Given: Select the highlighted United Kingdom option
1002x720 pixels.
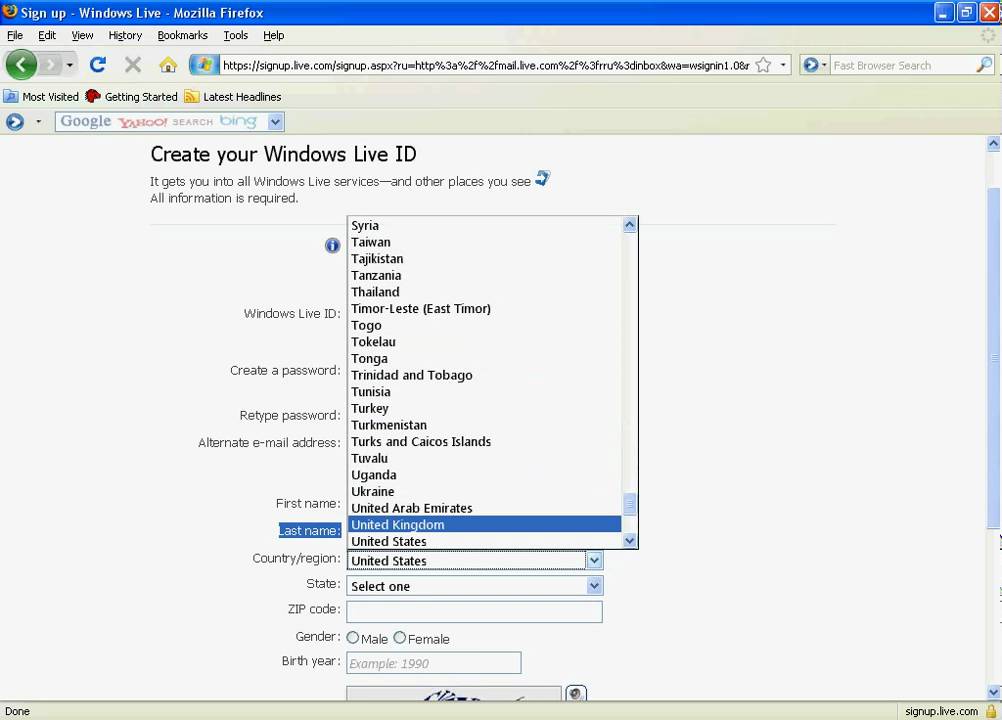Looking at the screenshot, I should click(484, 525).
